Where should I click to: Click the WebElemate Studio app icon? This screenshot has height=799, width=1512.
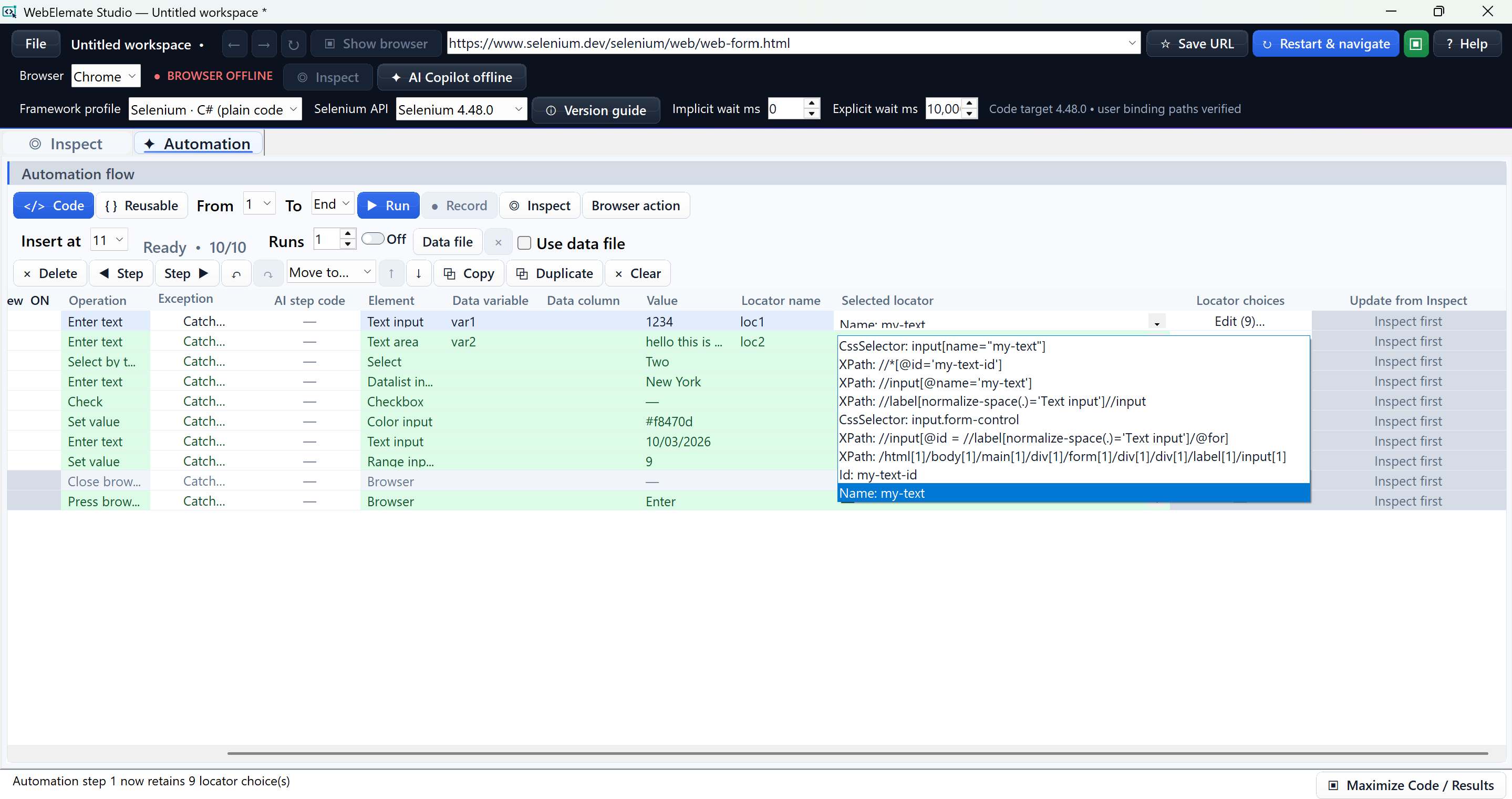tap(10, 12)
